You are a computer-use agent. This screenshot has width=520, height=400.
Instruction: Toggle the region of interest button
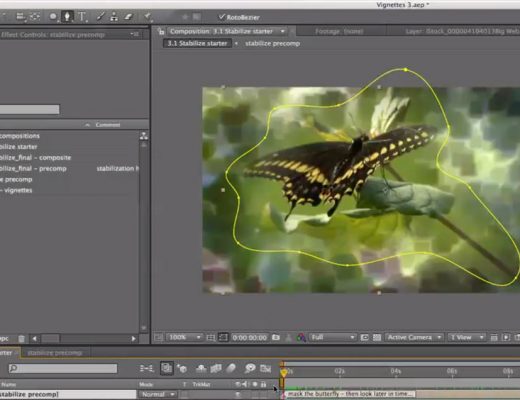coord(364,338)
